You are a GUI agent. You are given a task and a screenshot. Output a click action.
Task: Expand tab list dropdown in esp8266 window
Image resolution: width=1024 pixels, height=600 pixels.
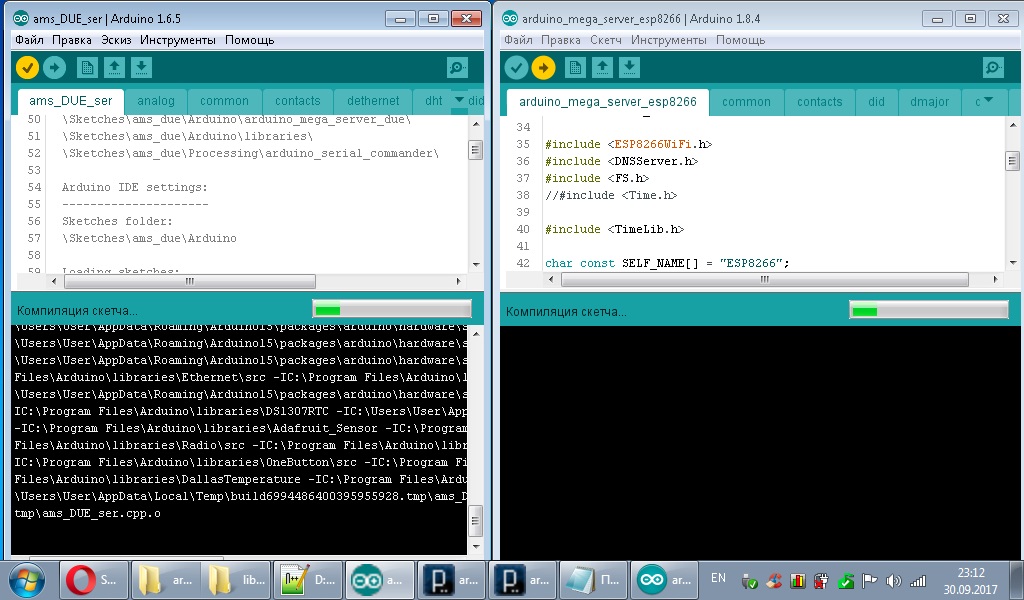point(988,100)
